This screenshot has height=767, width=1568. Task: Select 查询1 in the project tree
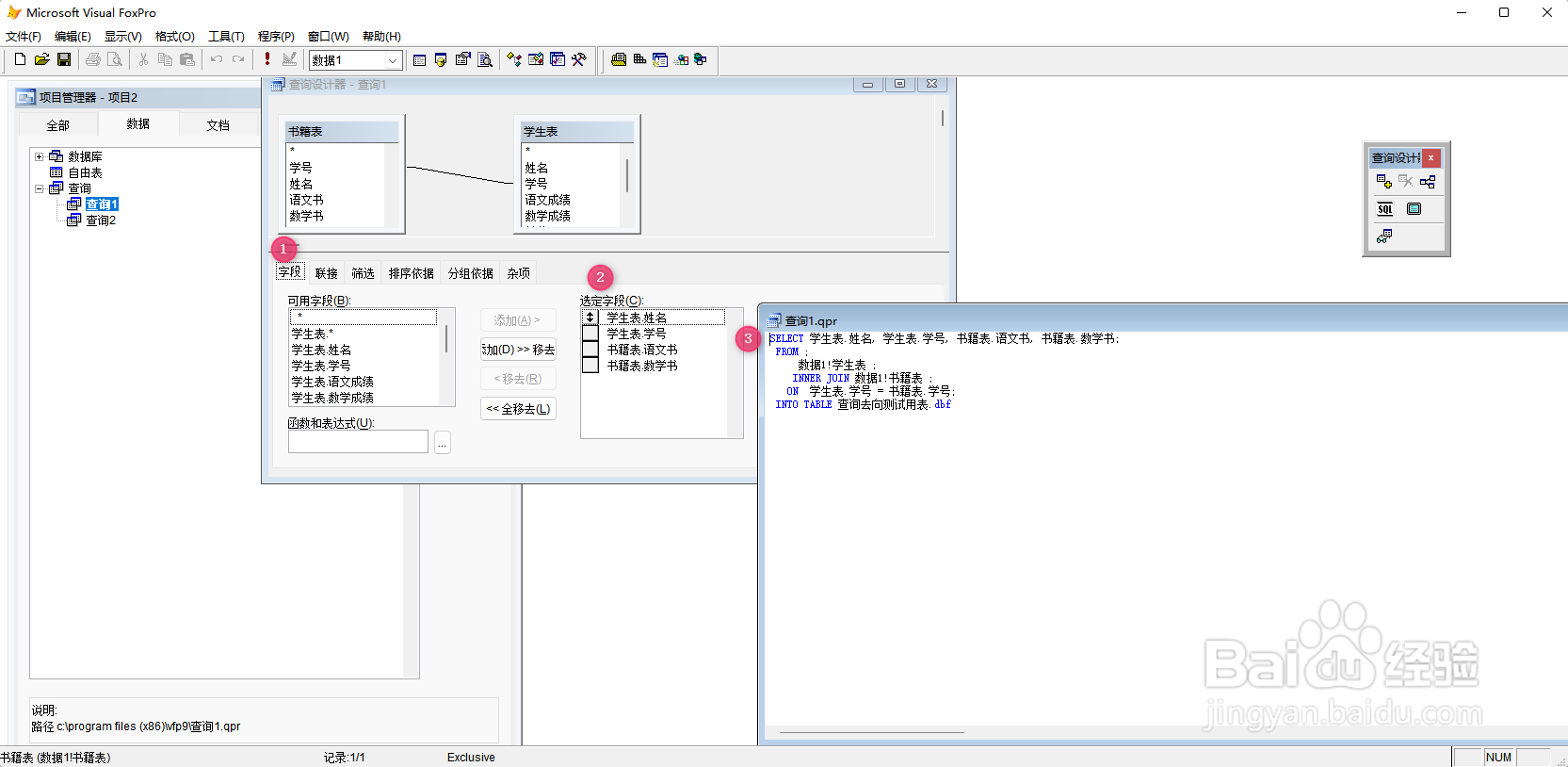coord(101,204)
